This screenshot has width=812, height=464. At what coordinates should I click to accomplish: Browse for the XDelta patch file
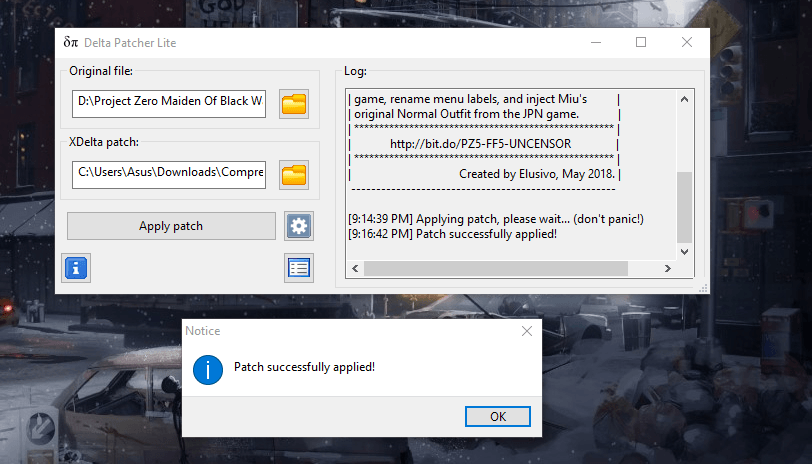(294, 175)
